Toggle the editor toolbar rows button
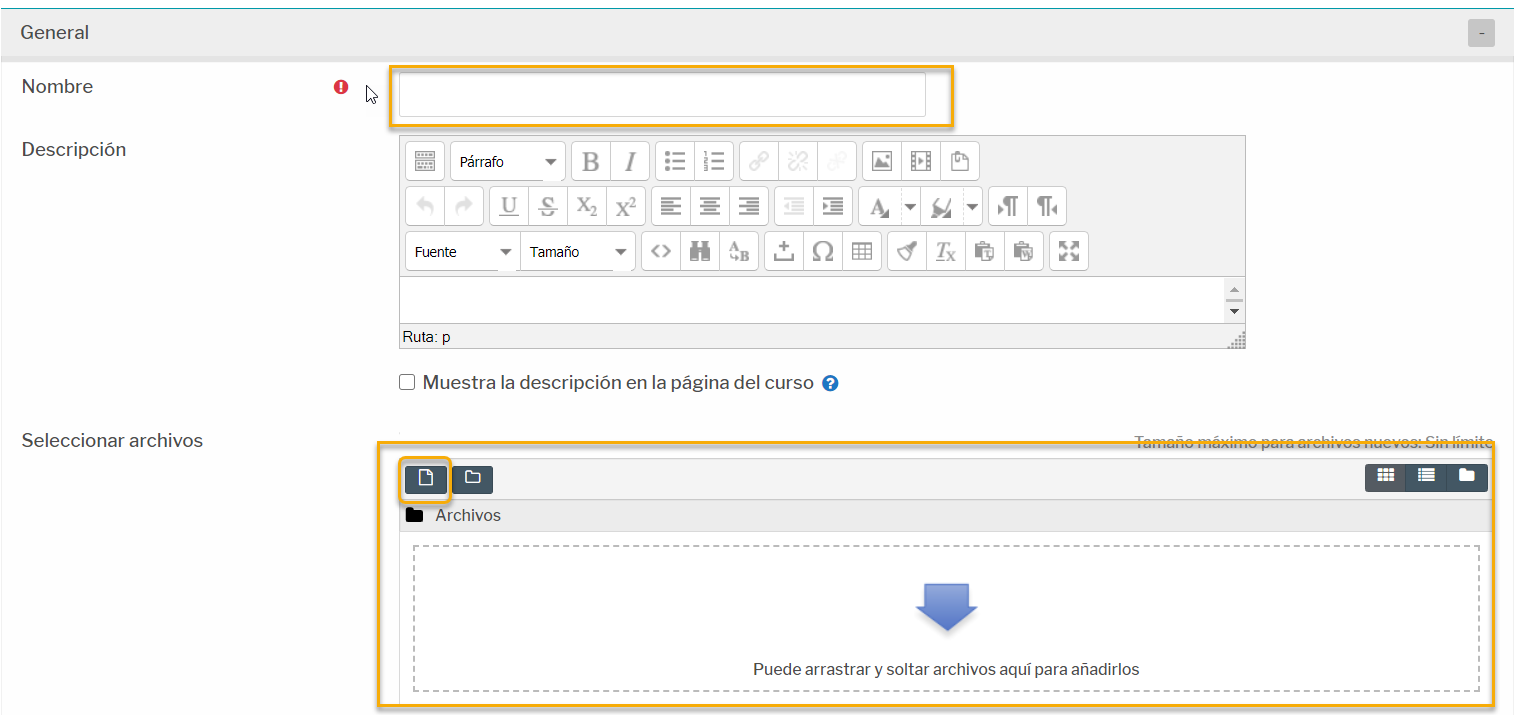The image size is (1516, 715). coord(424,161)
